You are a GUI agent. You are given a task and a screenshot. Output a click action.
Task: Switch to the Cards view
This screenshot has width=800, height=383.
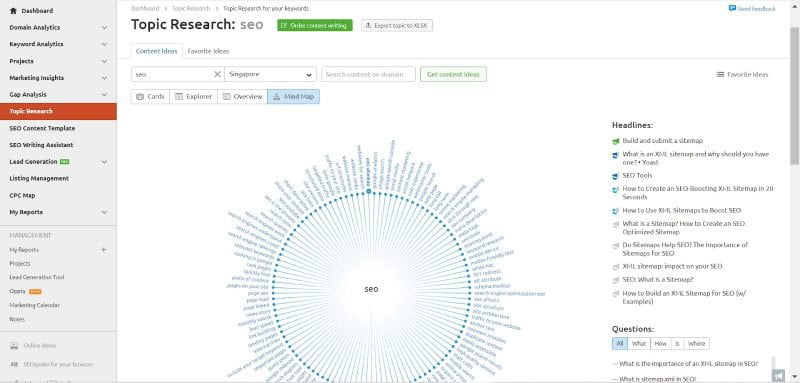(150, 96)
